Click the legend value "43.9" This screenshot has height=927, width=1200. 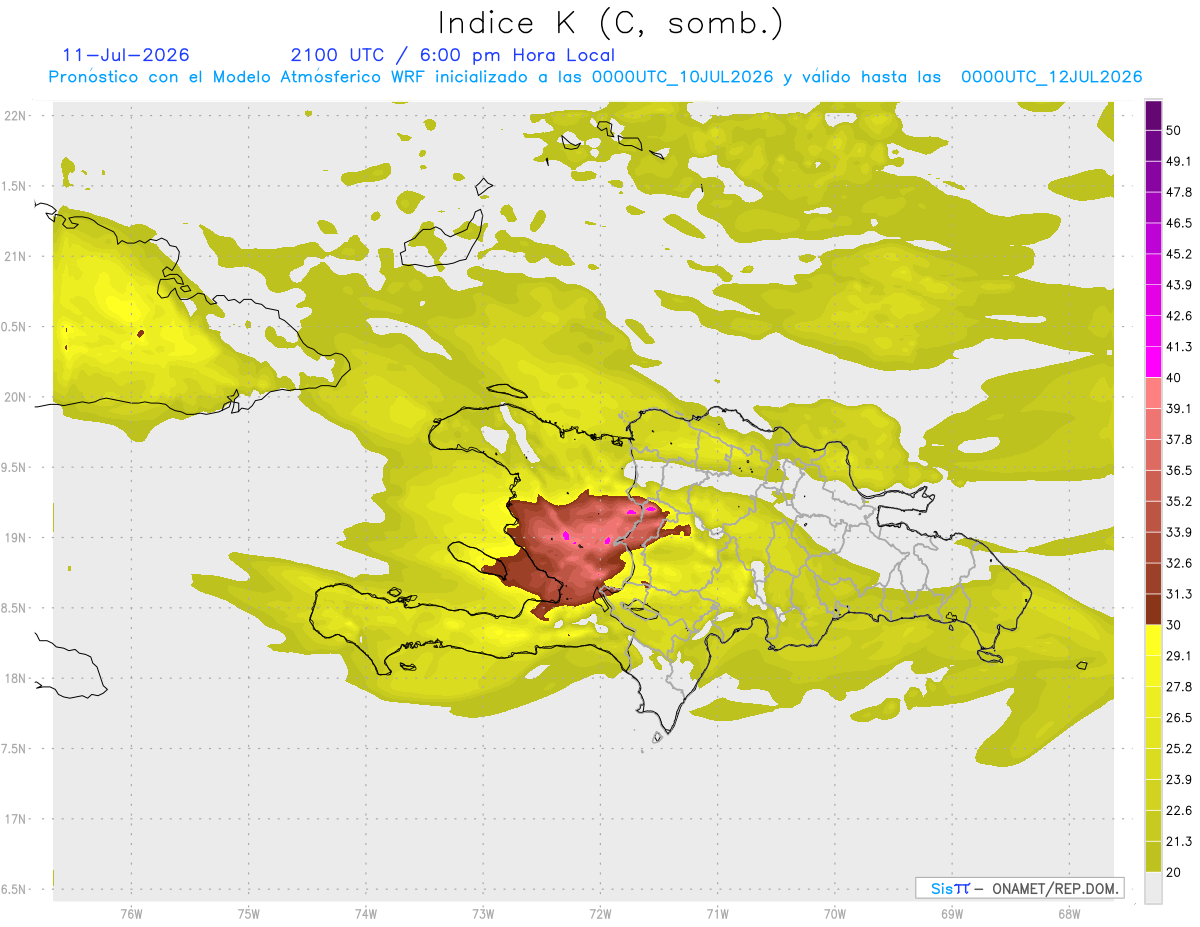point(1180,285)
